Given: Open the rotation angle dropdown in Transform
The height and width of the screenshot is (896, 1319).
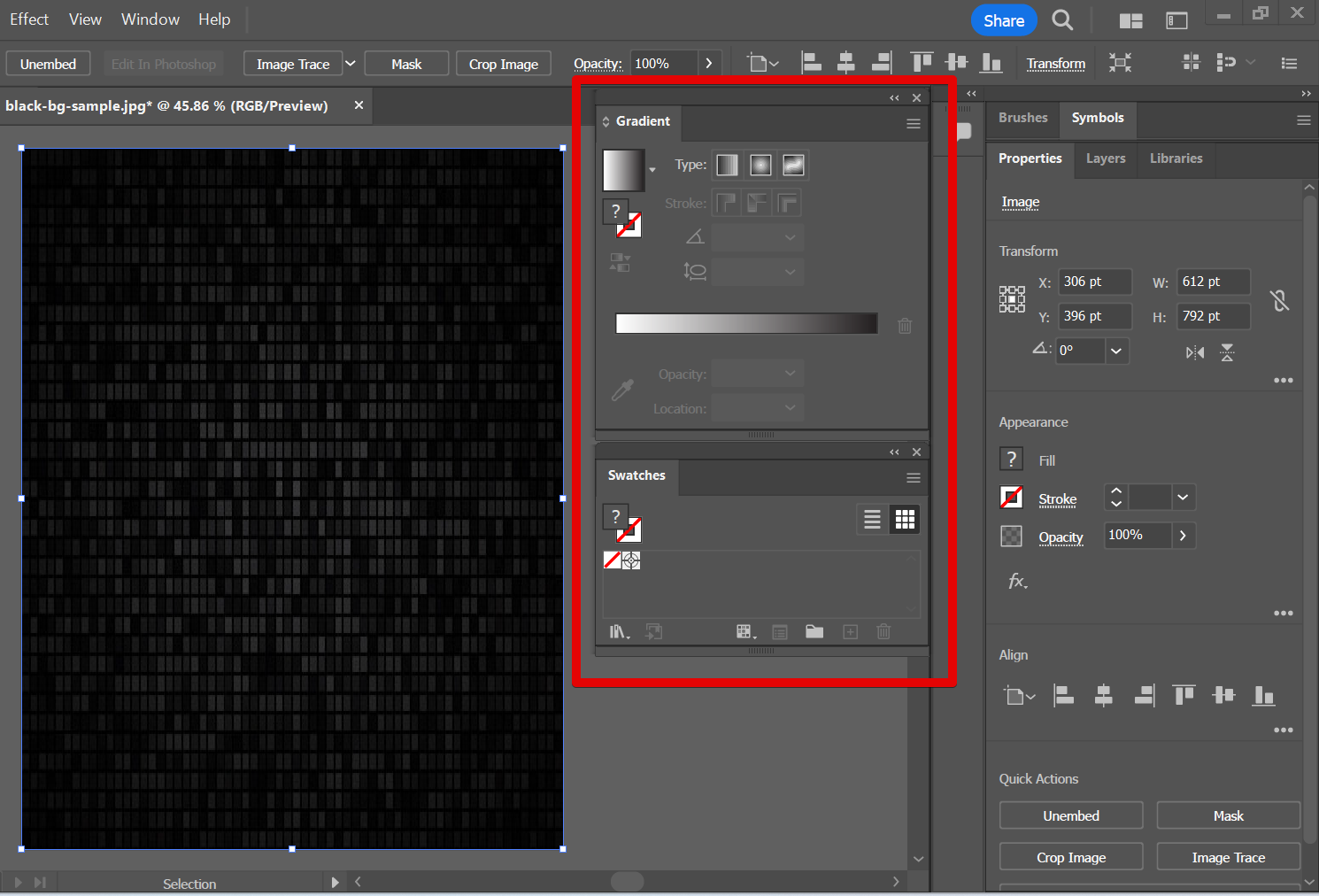Looking at the screenshot, I should coord(1116,351).
